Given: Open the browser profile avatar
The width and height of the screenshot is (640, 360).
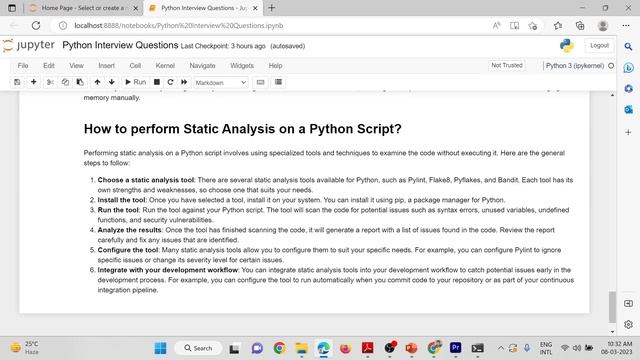Looking at the screenshot, I should point(603,26).
